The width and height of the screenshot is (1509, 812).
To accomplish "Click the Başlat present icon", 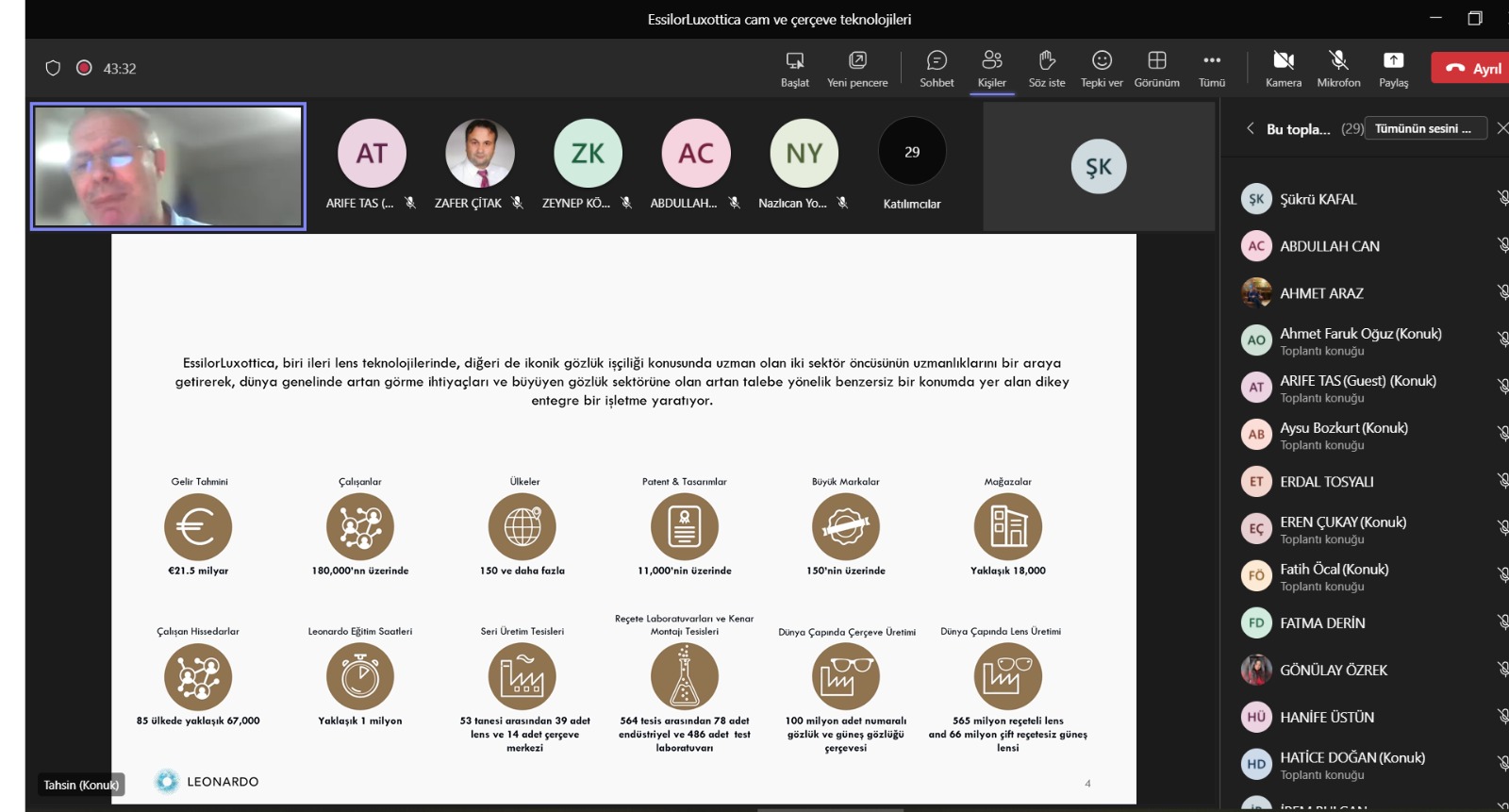I will click(795, 61).
